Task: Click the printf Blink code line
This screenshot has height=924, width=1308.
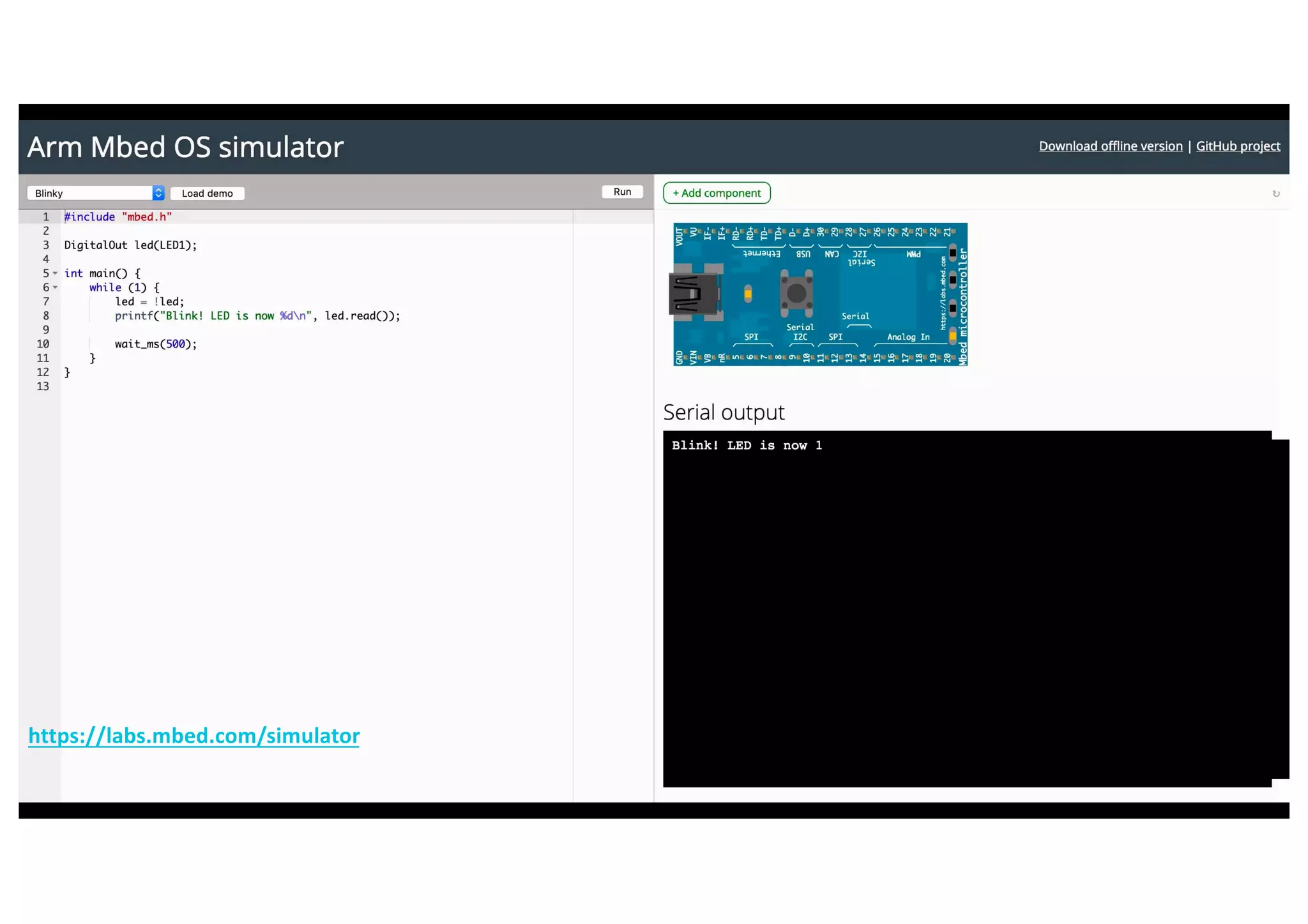Action: [257, 315]
